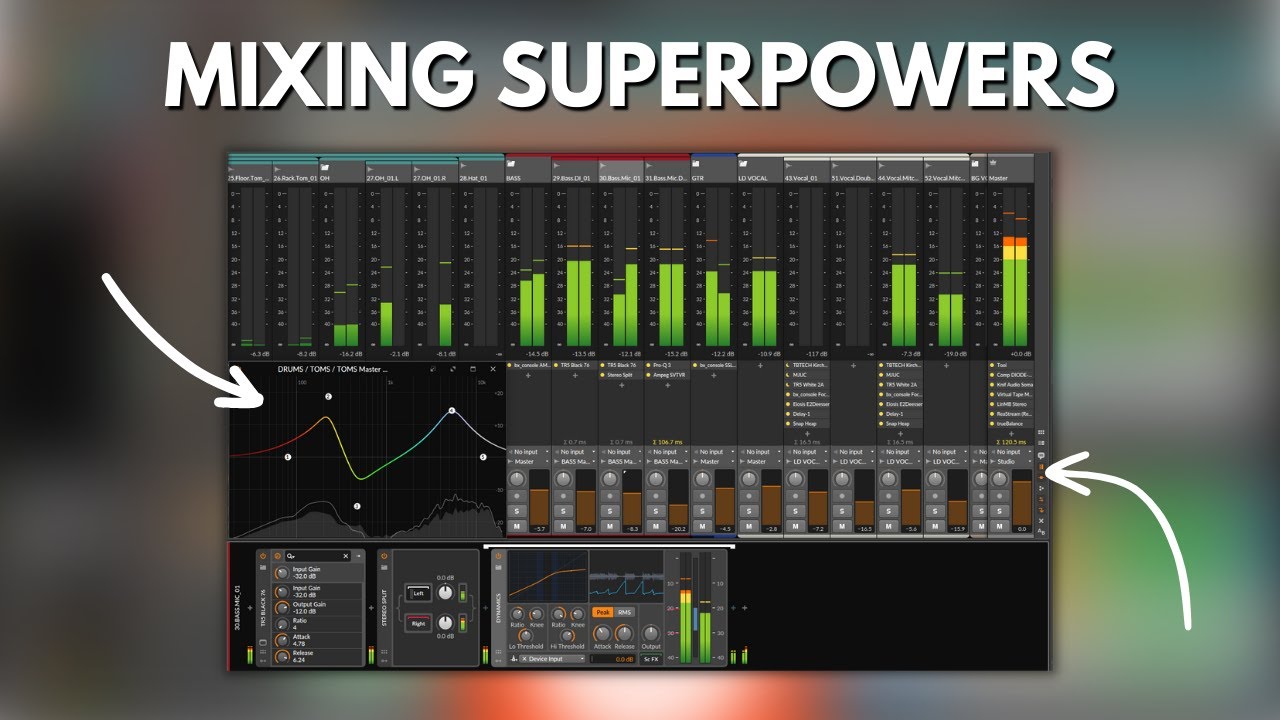Click the Left channel button in Stereo Split
Screen dimensions: 1280x720
418,593
